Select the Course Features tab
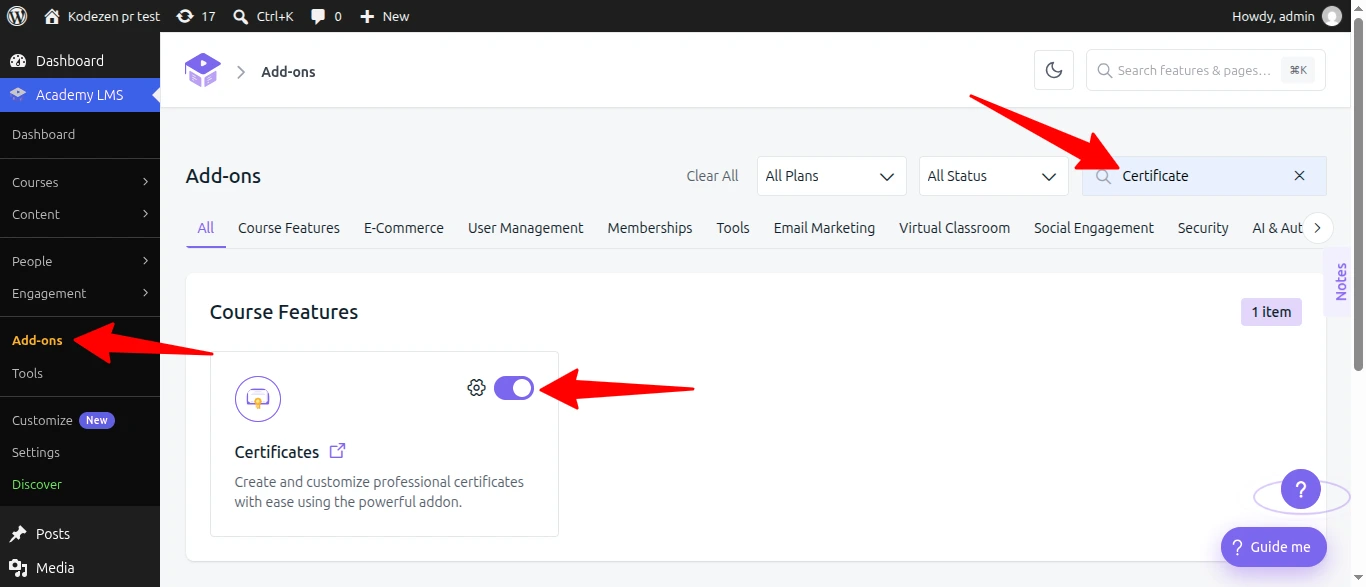This screenshot has height=587, width=1366. pyautogui.click(x=289, y=228)
